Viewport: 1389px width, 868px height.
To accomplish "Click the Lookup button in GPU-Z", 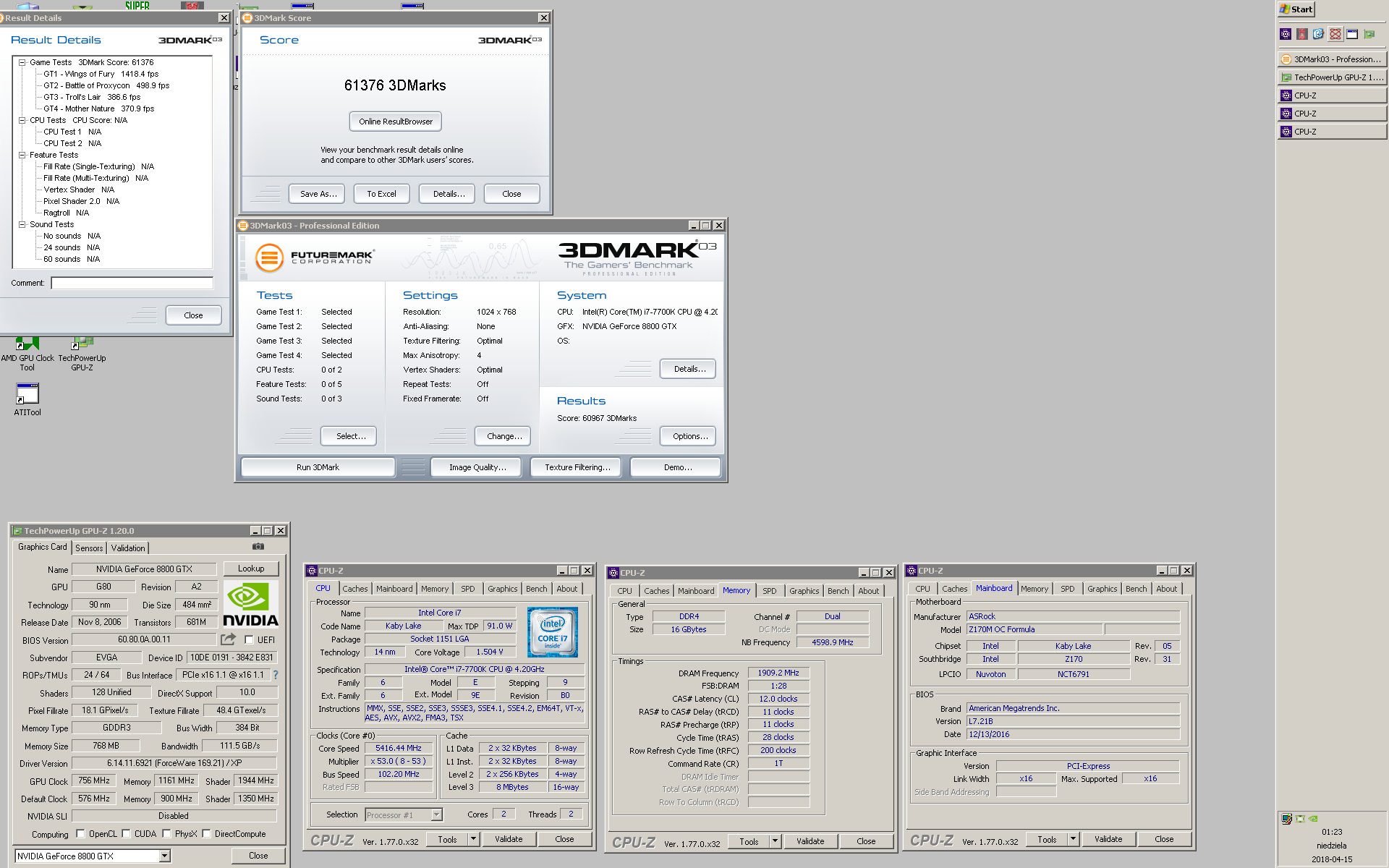I will coord(251,569).
